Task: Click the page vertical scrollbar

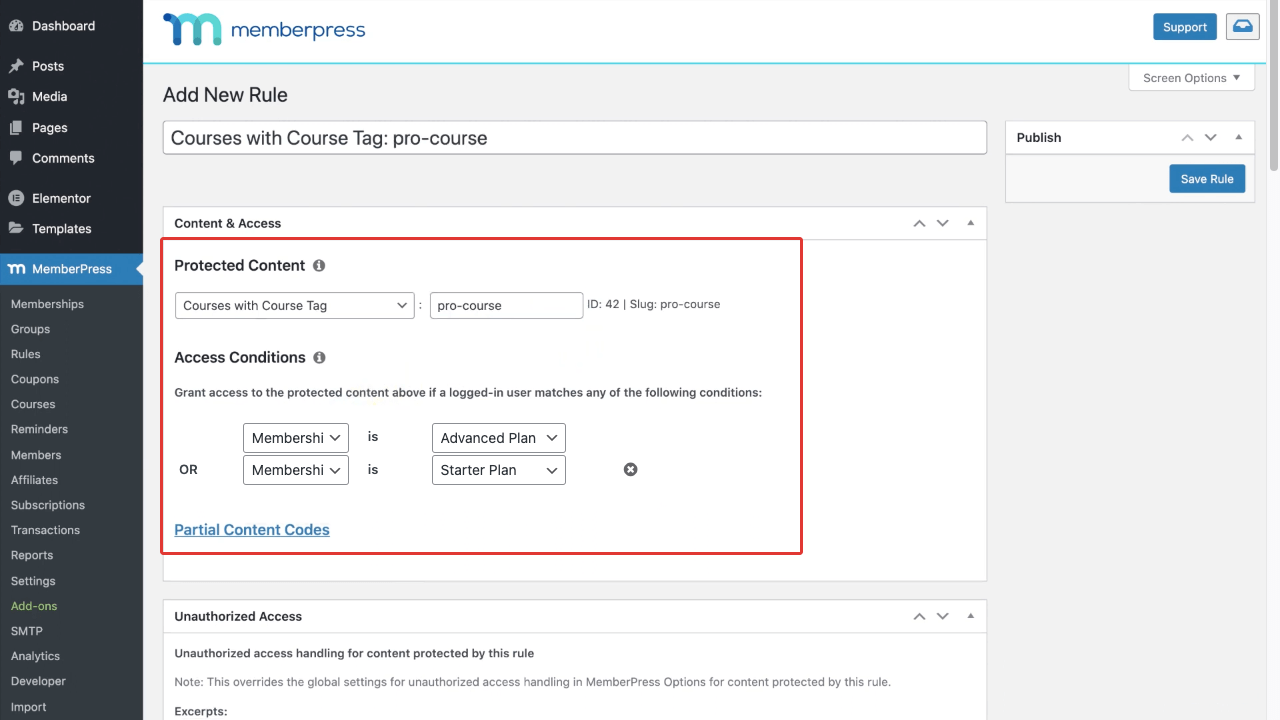Action: coord(1274,85)
